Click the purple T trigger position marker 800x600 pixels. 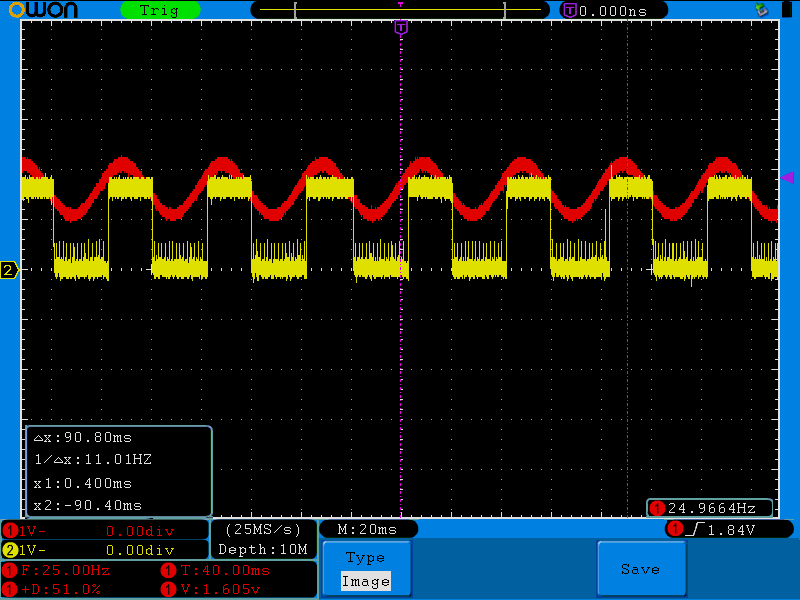click(401, 27)
